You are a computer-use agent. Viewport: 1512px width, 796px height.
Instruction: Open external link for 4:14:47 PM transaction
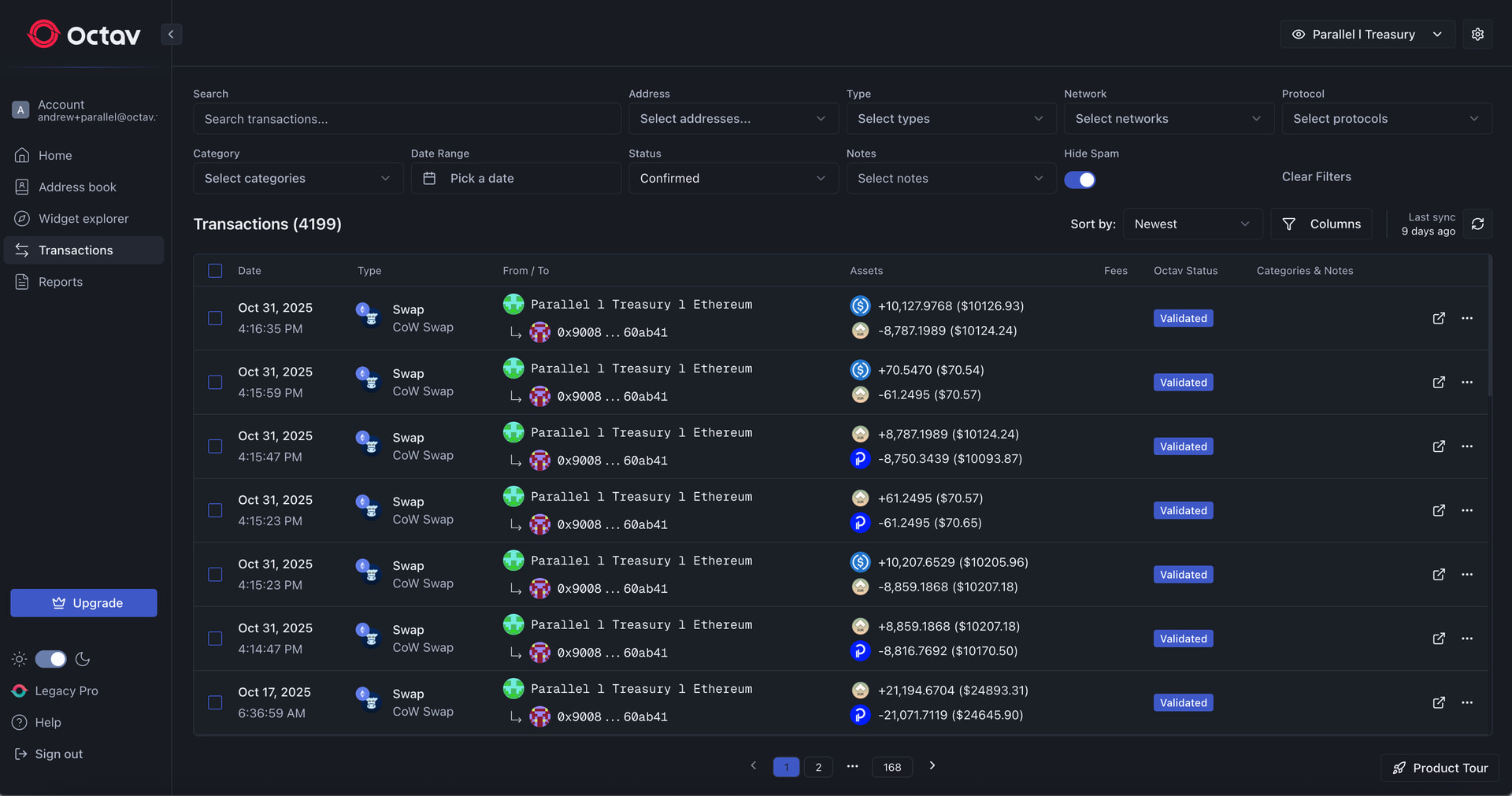1439,639
